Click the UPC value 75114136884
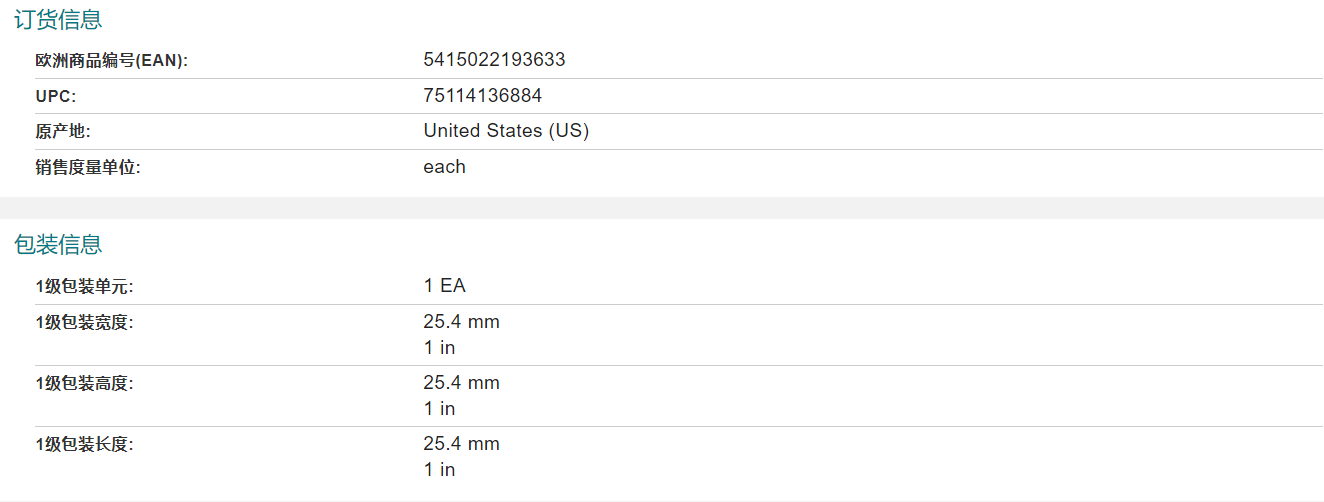1324x502 pixels. 483,96
